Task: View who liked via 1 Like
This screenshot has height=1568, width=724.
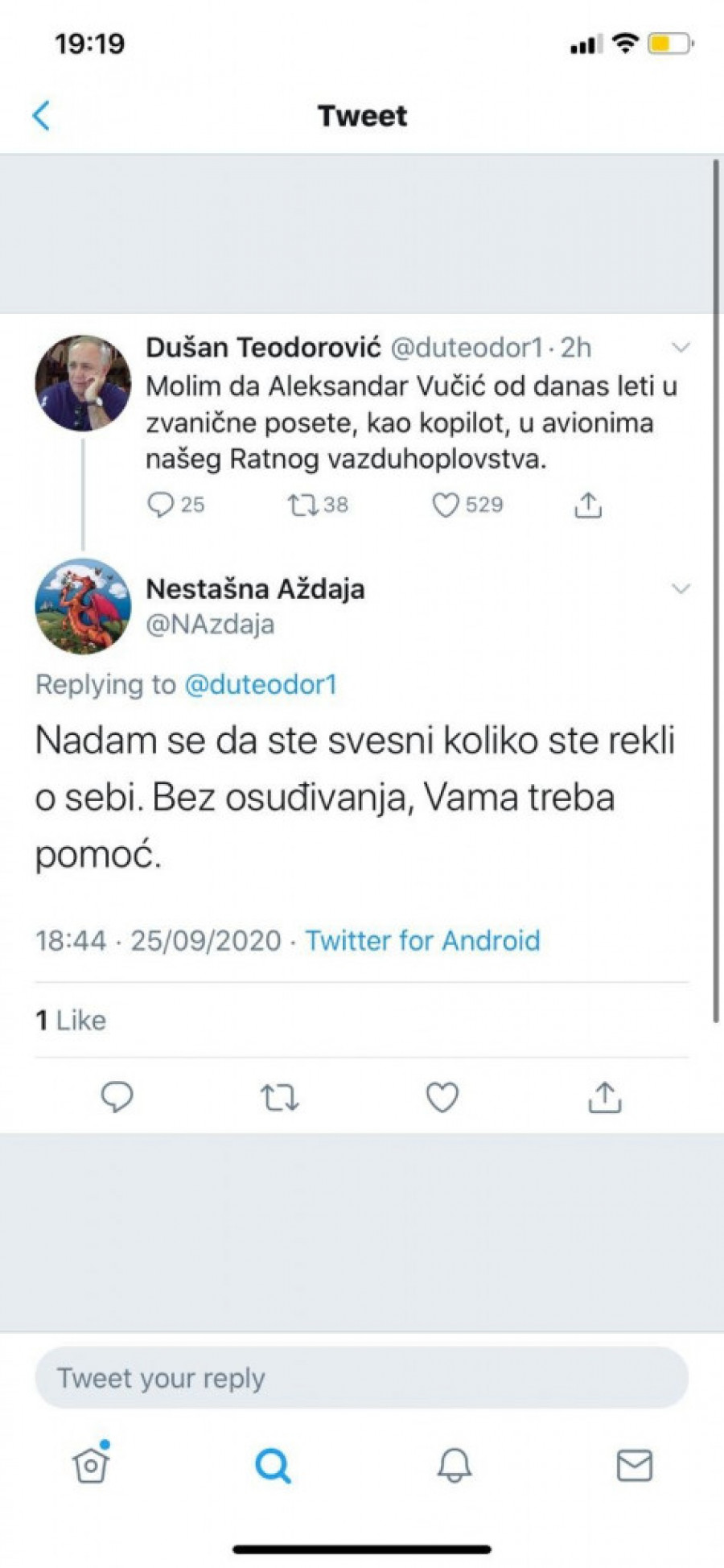Action: [71, 1021]
